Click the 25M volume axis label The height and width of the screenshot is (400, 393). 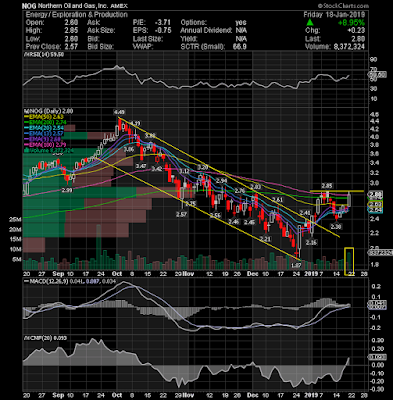[16, 220]
